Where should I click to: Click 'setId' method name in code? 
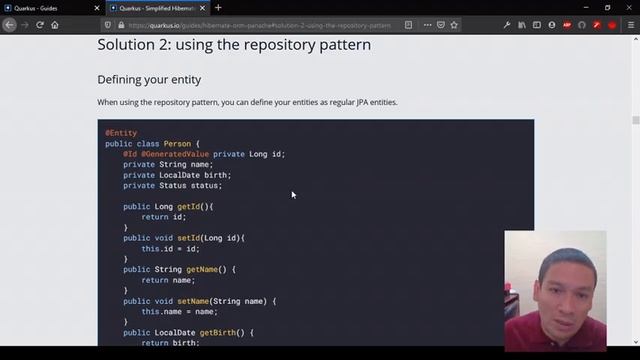(189, 238)
